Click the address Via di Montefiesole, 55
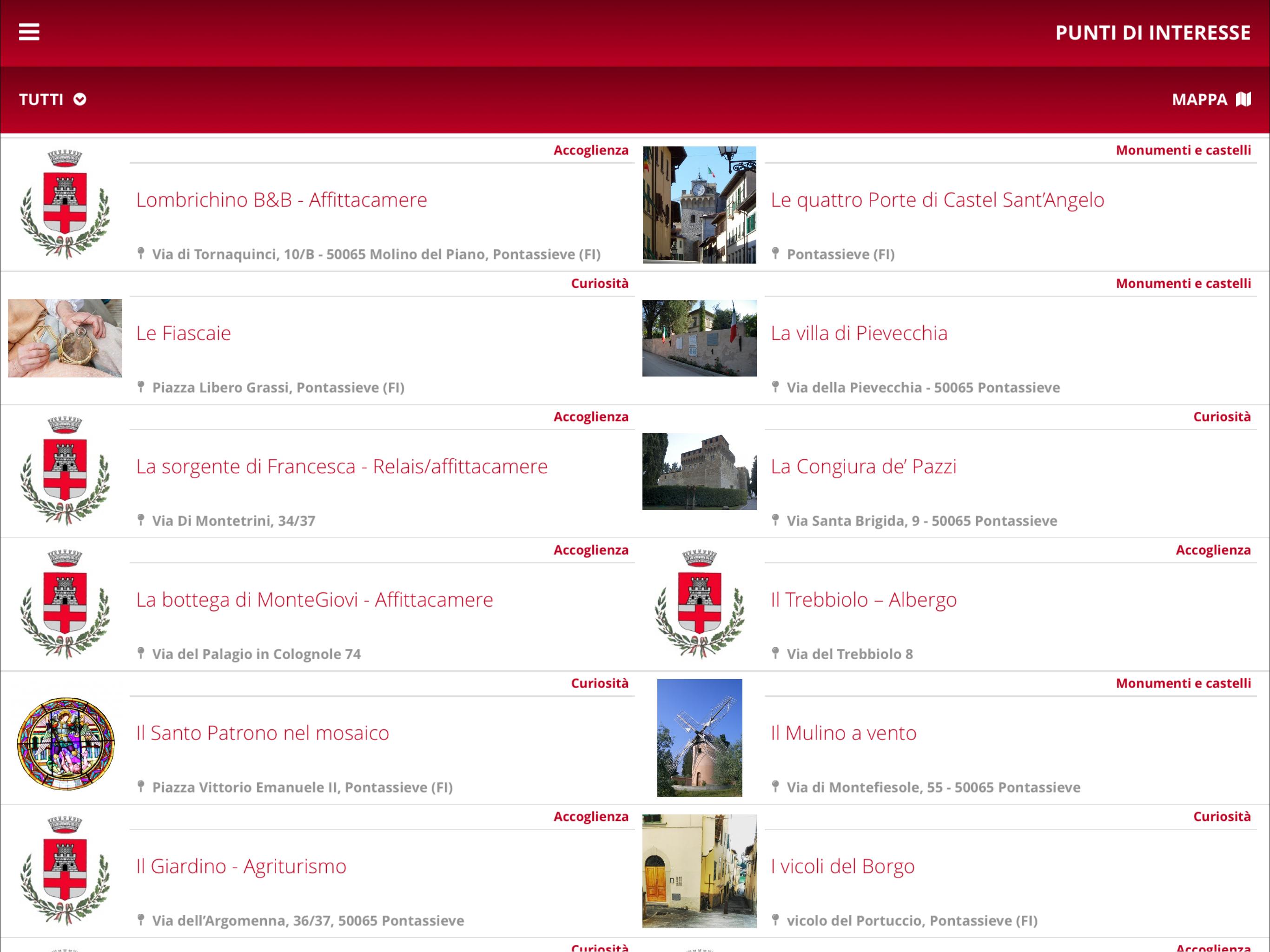This screenshot has height=952, width=1270. point(933,787)
